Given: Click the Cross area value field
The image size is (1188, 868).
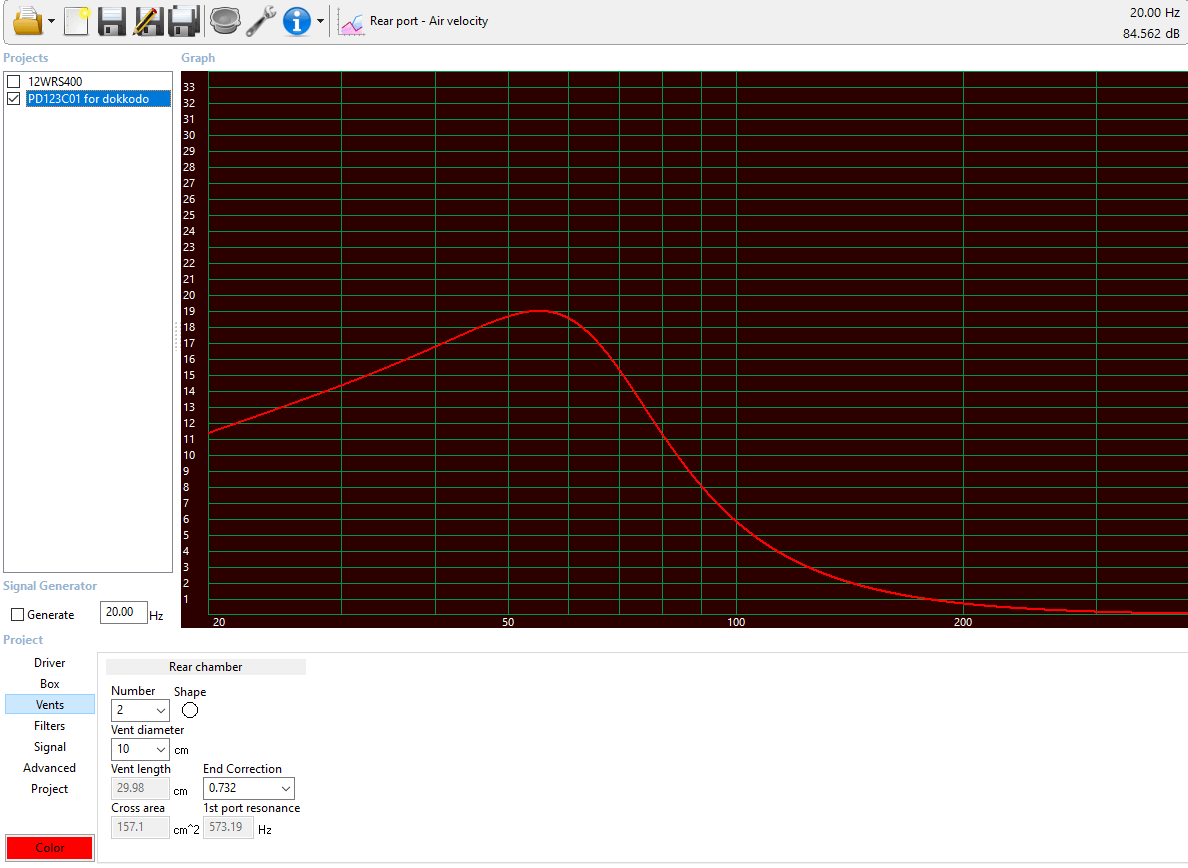Looking at the screenshot, I should pyautogui.click(x=140, y=827).
